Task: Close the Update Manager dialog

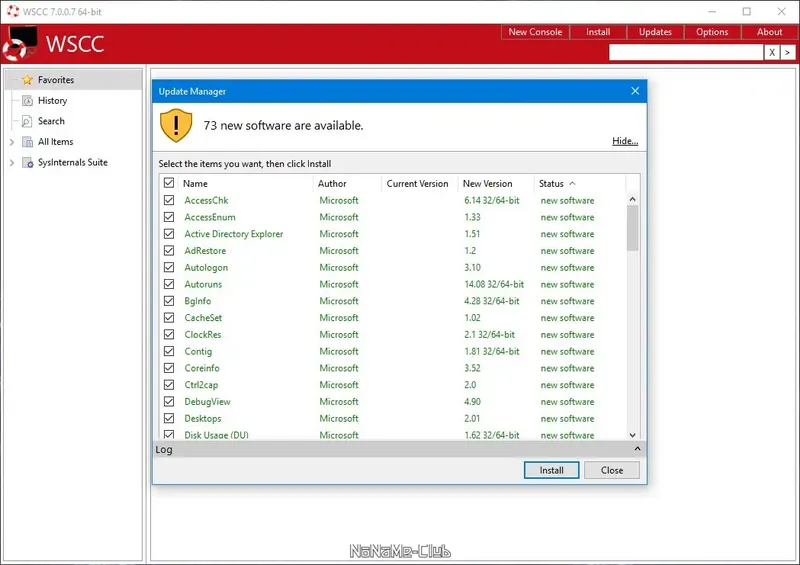Action: [x=635, y=91]
